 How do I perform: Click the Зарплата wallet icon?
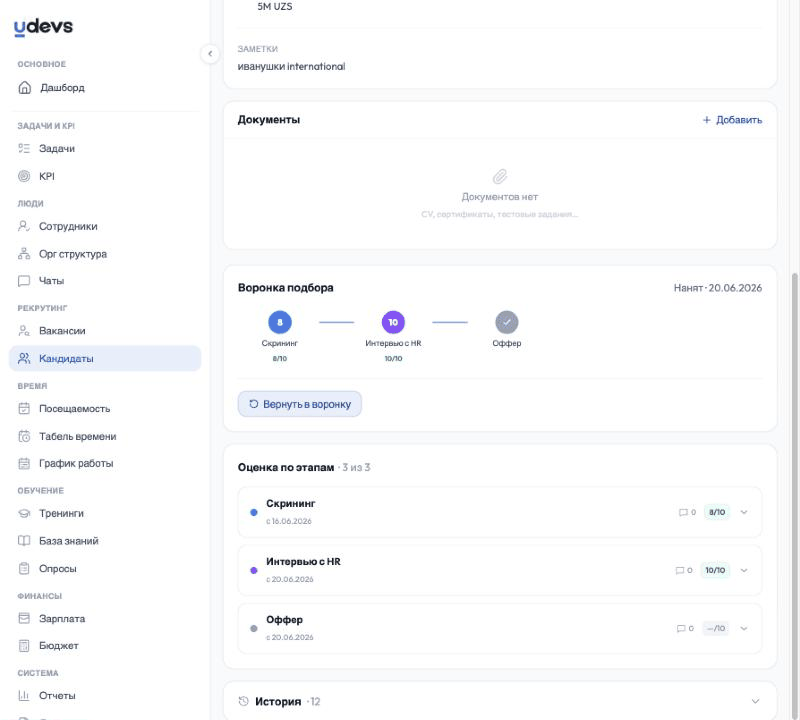[x=24, y=618]
